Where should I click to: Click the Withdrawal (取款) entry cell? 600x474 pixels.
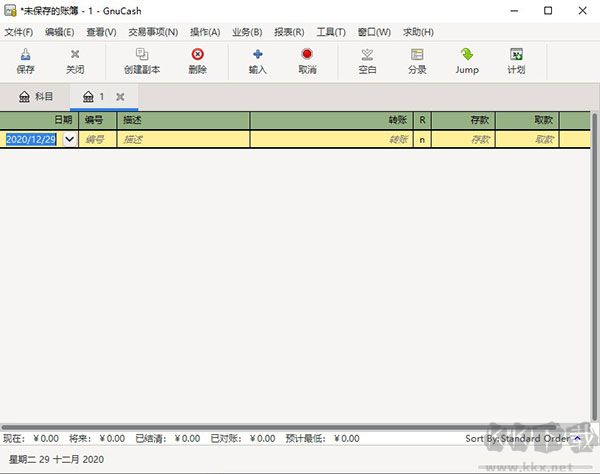coord(527,139)
